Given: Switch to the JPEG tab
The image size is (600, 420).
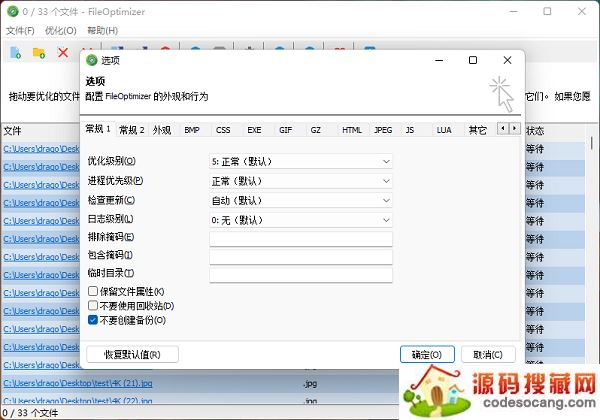Looking at the screenshot, I should (x=383, y=130).
